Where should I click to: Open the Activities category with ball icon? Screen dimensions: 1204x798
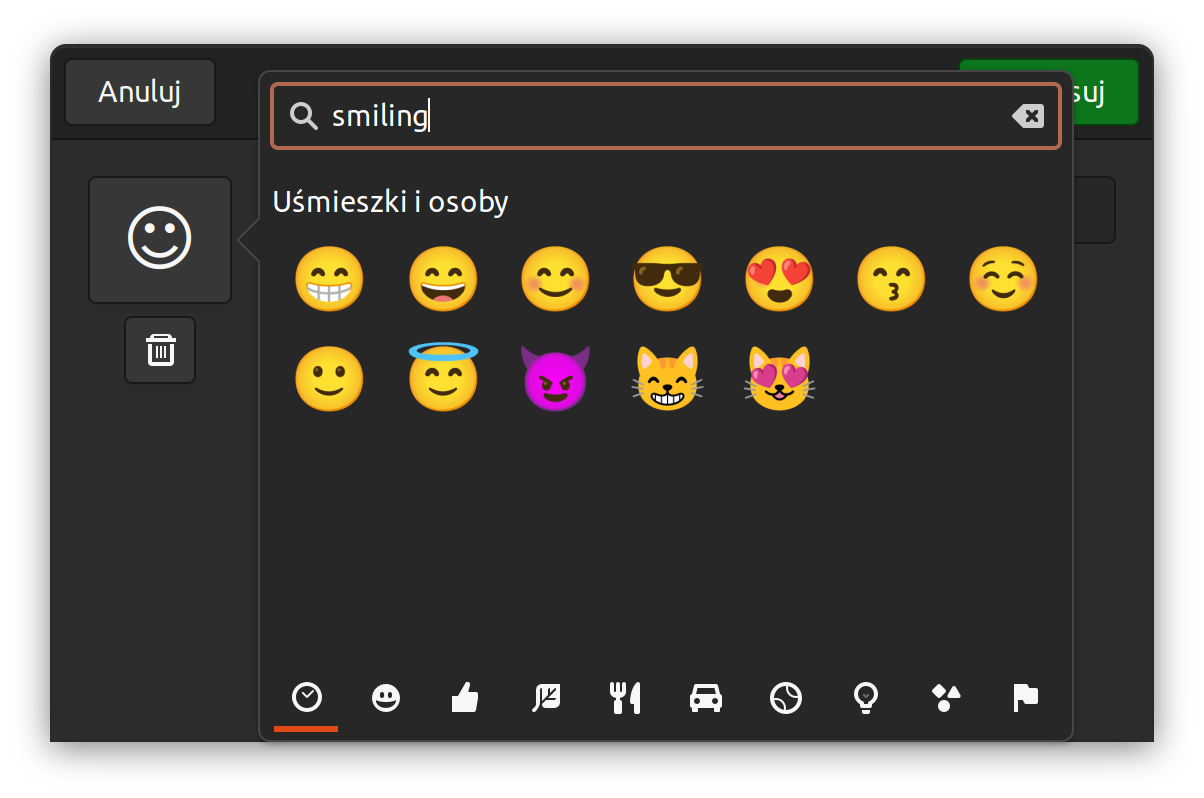click(786, 698)
